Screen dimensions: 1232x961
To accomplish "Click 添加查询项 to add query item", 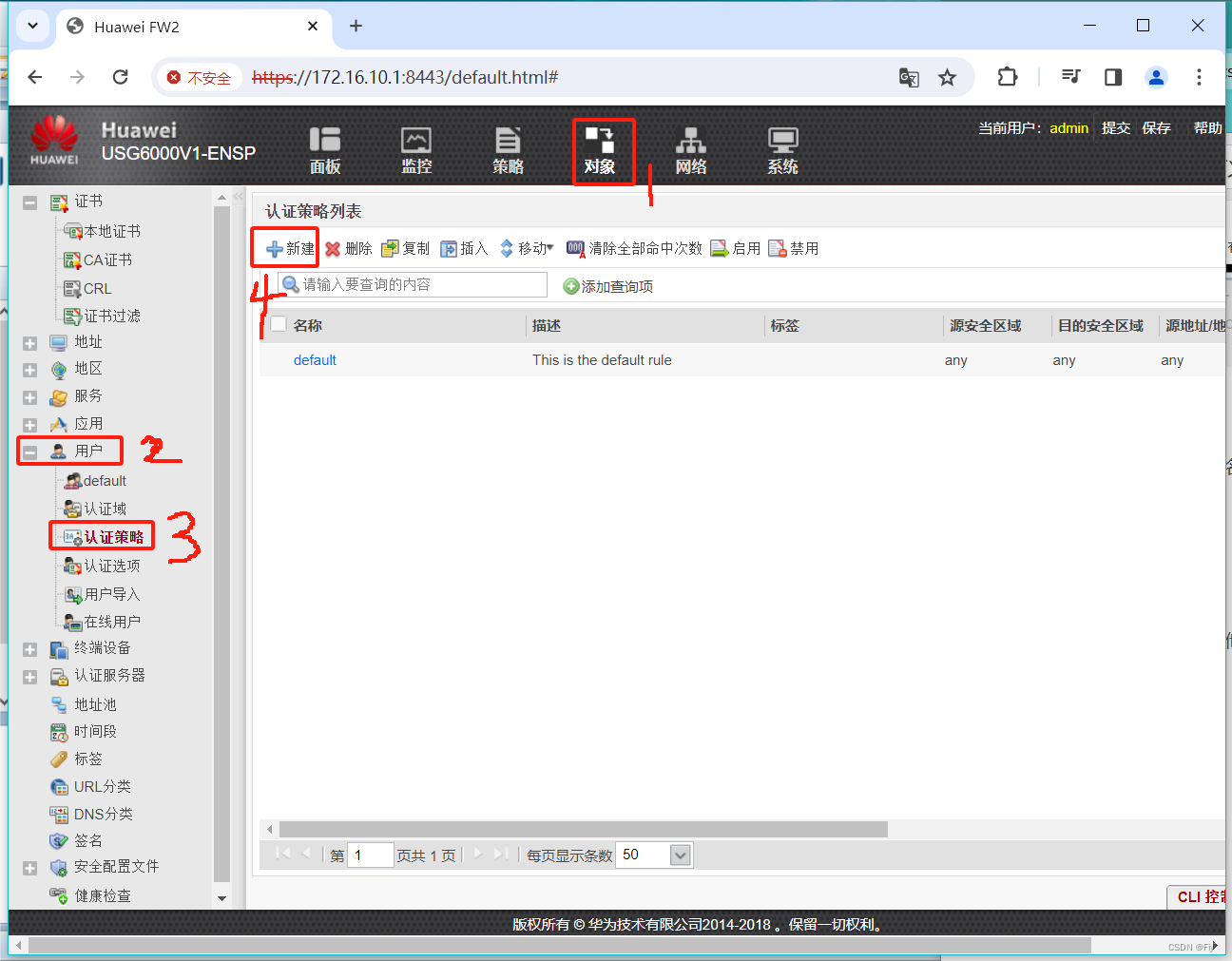I will point(608,286).
